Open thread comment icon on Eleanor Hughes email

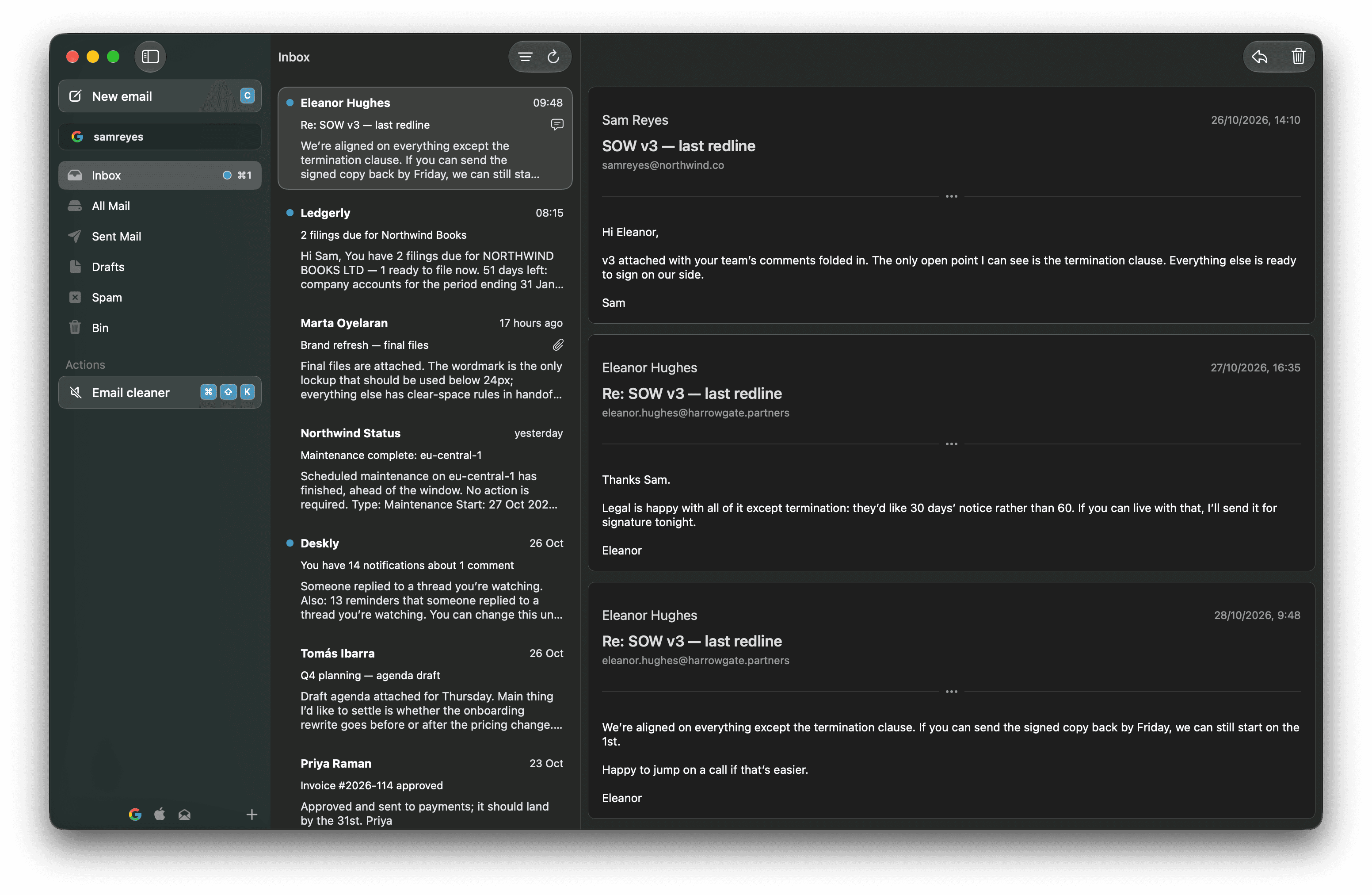557,125
